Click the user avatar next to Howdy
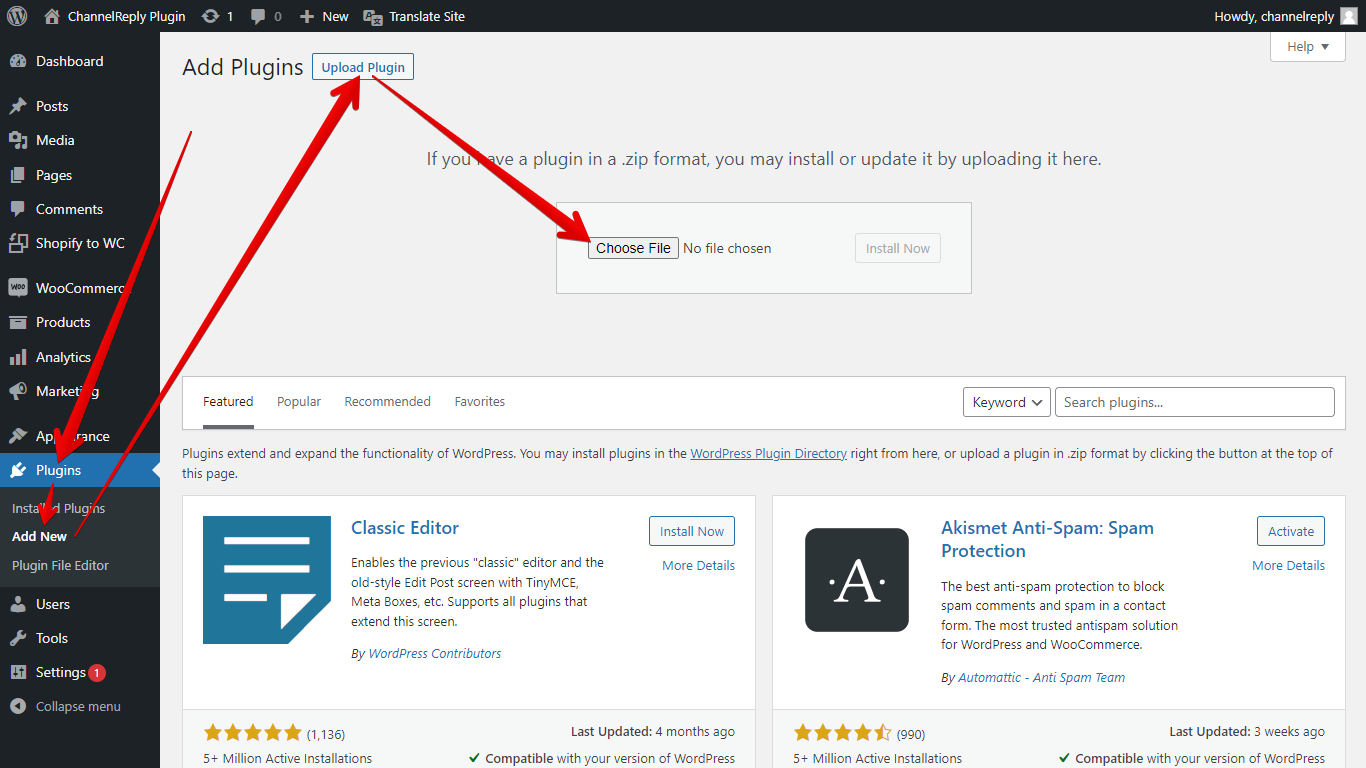 click(x=1349, y=16)
